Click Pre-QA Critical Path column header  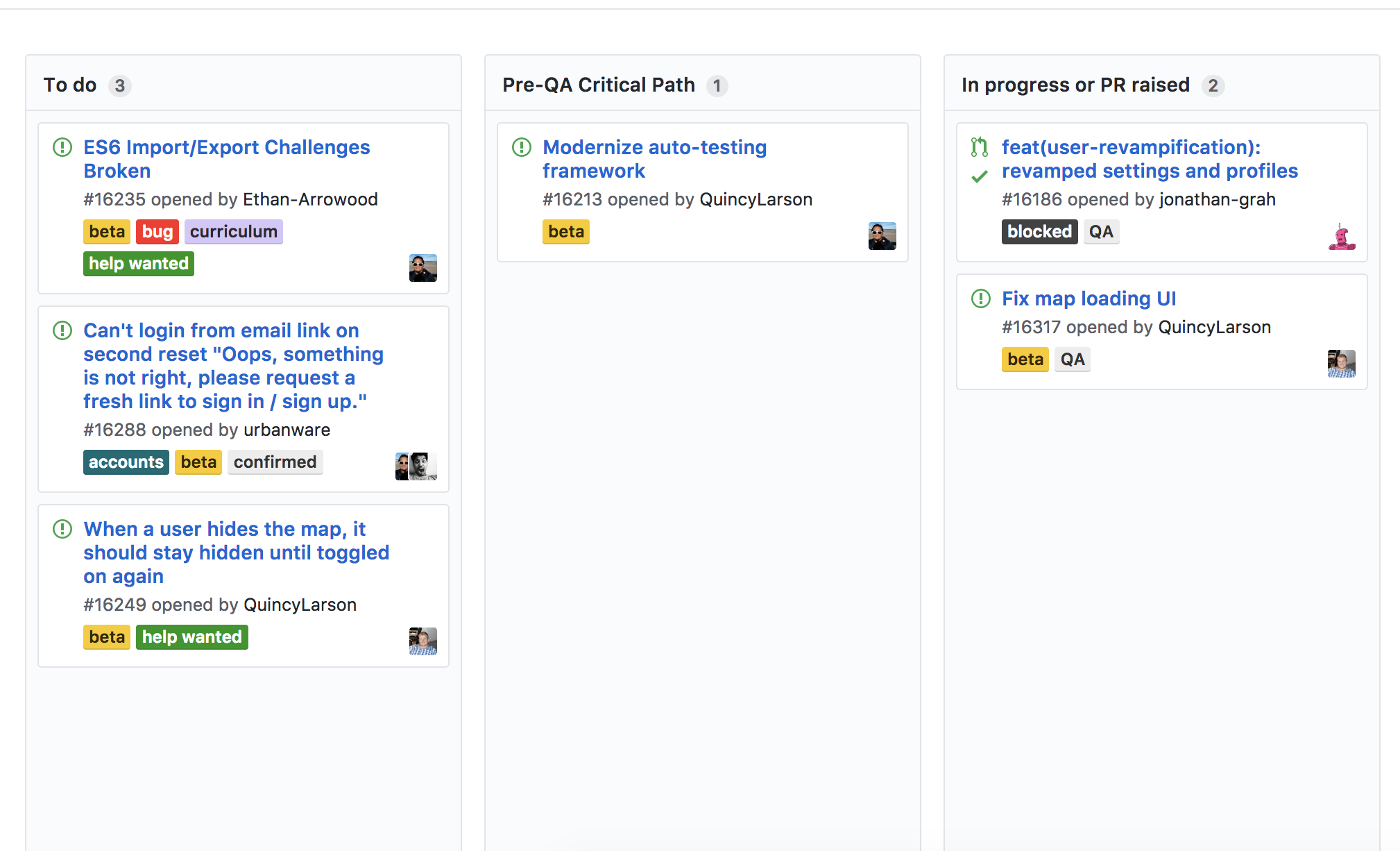pyautogui.click(x=598, y=85)
